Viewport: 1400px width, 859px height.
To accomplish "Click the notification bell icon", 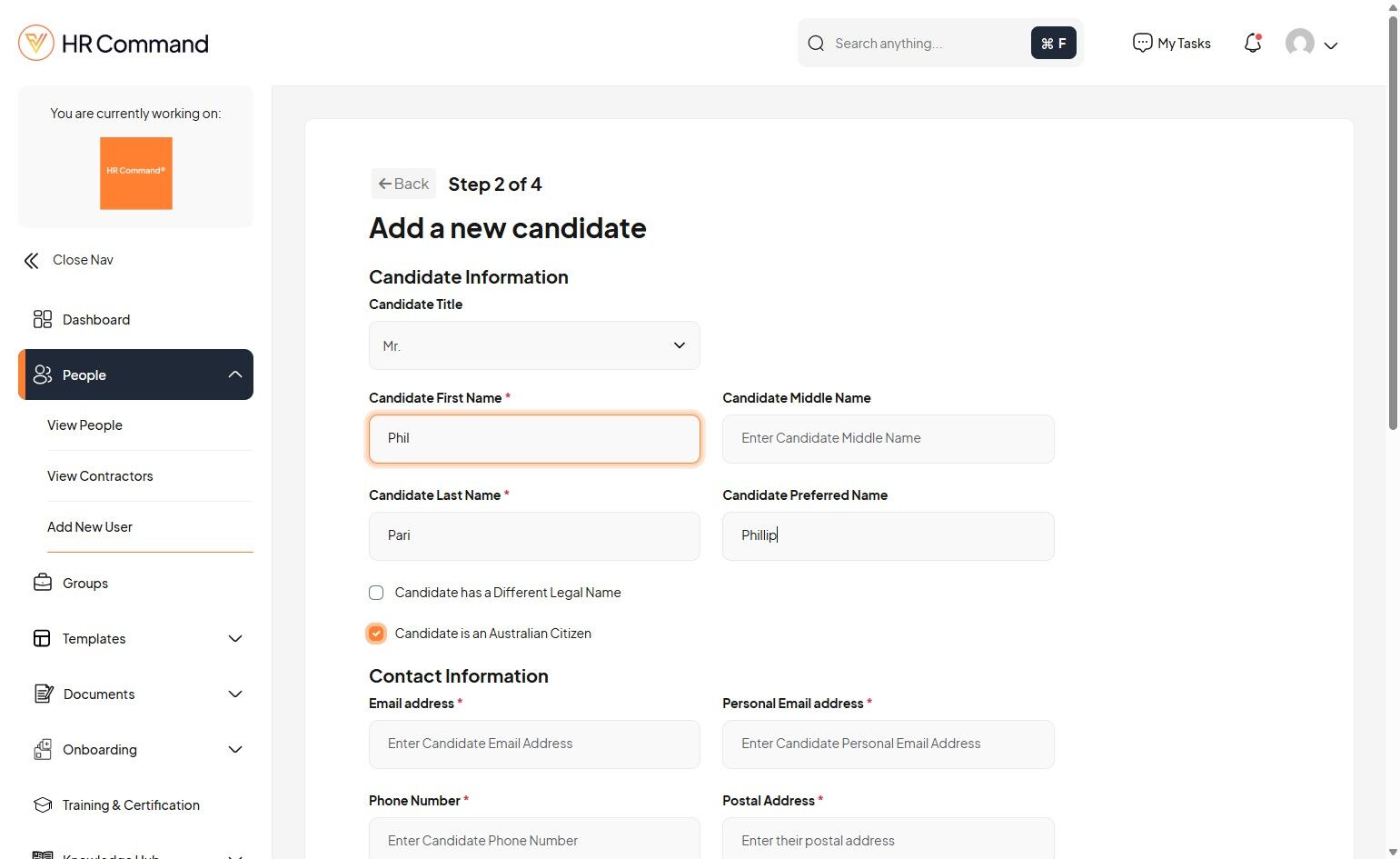I will click(x=1253, y=43).
